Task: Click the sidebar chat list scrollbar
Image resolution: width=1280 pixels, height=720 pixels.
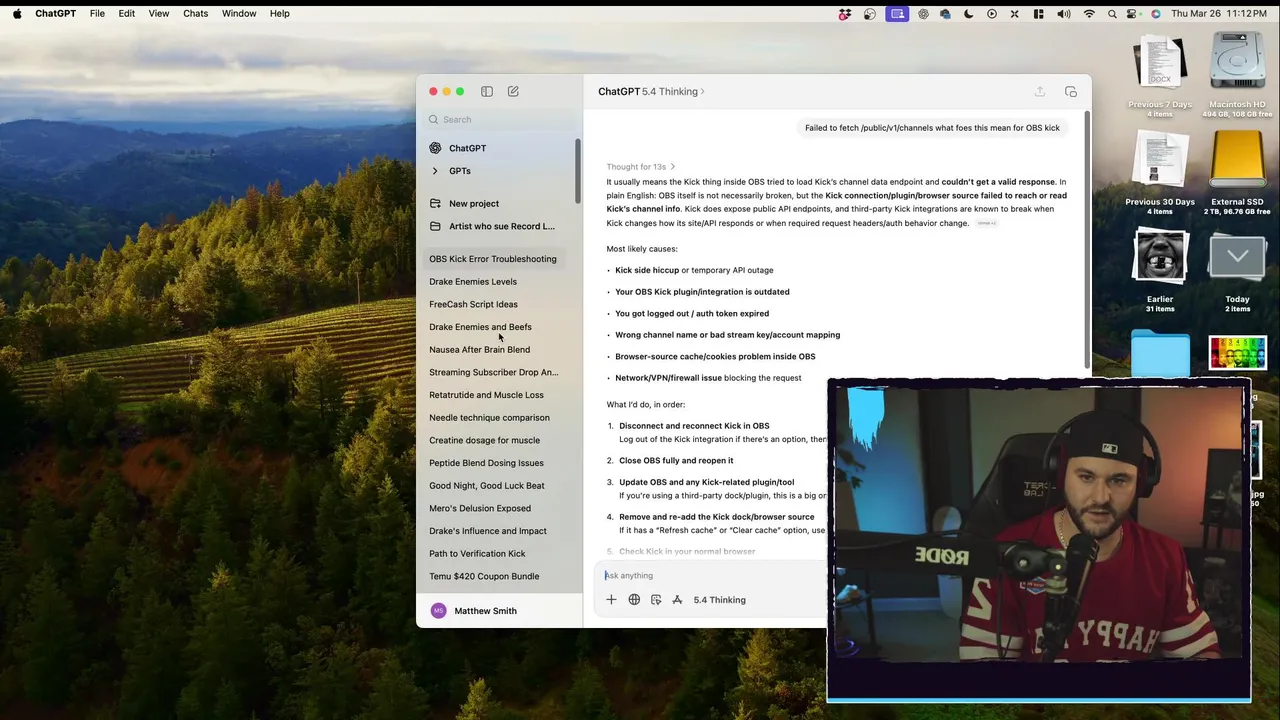Action: point(577,170)
